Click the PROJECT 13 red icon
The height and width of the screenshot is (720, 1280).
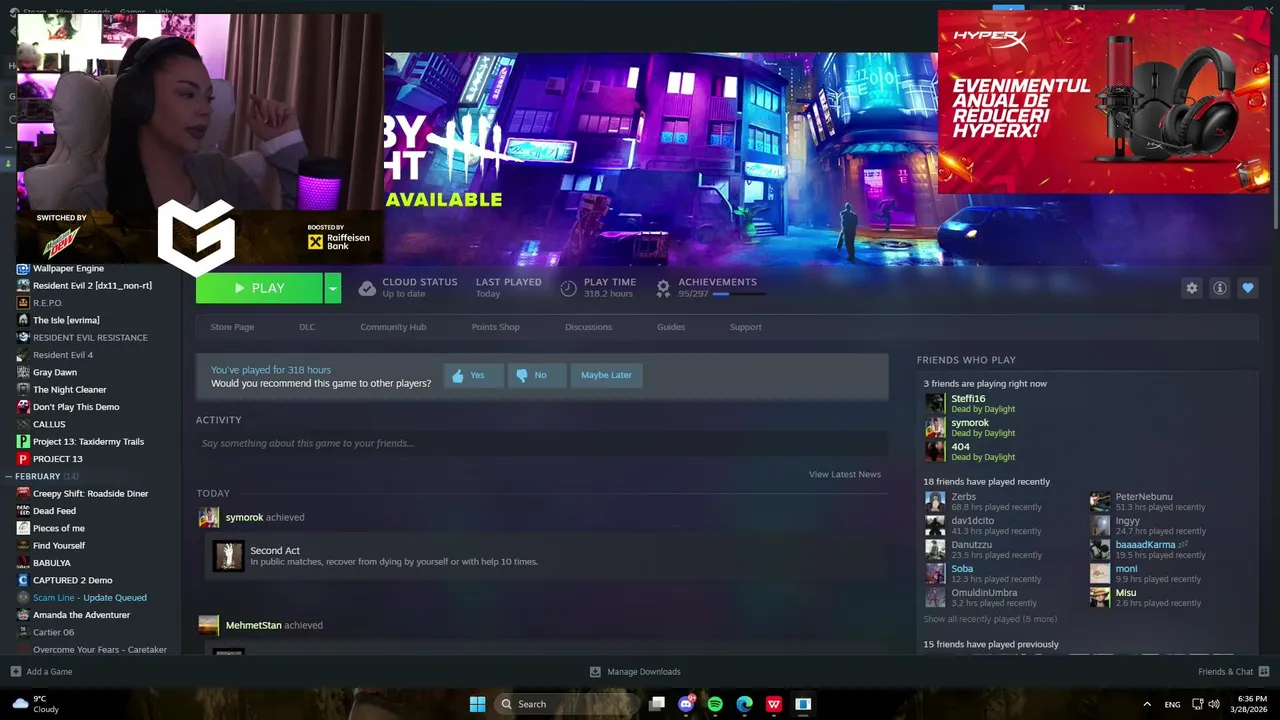click(23, 459)
